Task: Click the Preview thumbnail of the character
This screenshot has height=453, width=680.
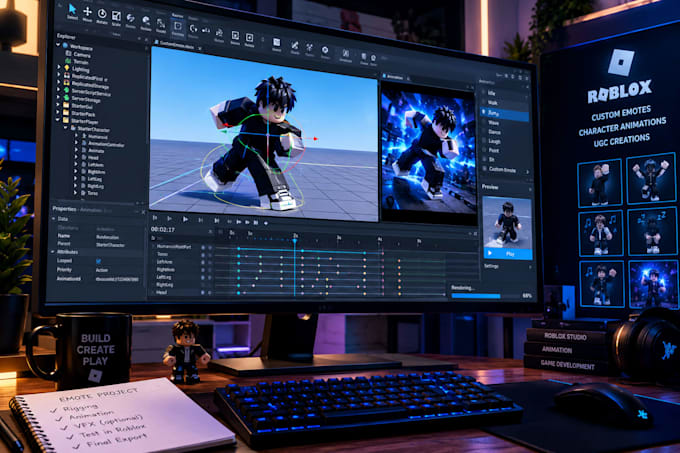Action: [507, 223]
